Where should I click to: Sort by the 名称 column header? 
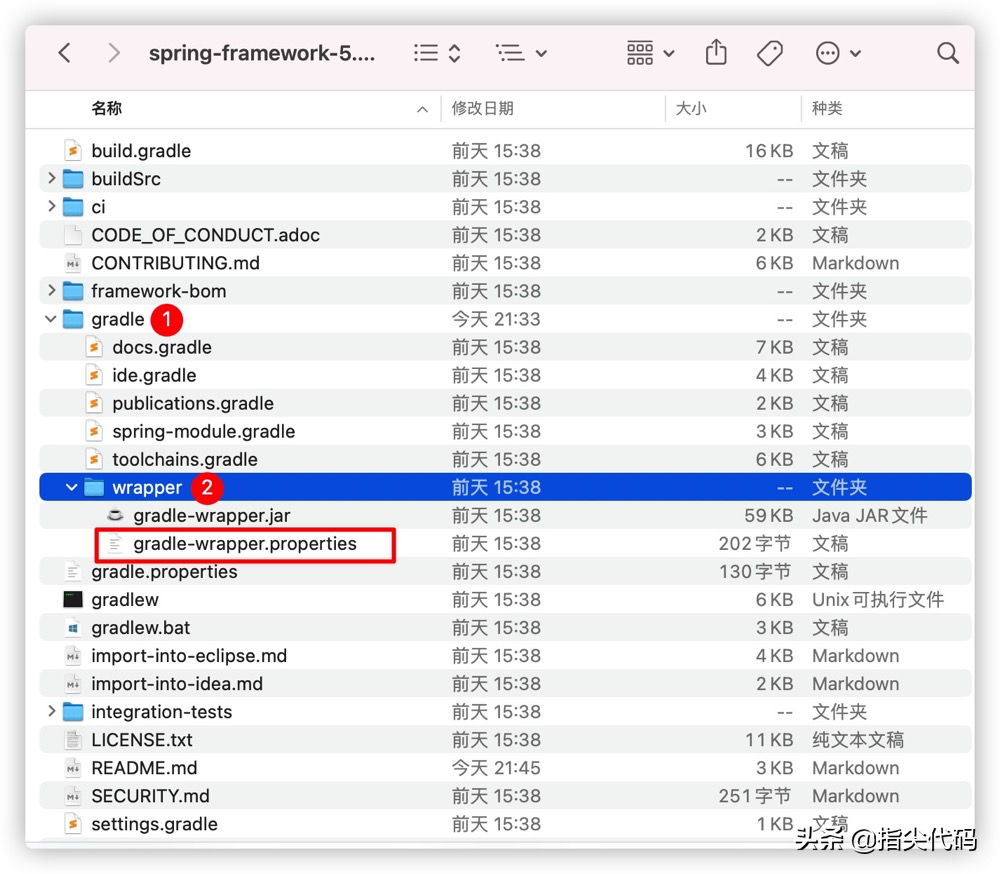[106, 108]
